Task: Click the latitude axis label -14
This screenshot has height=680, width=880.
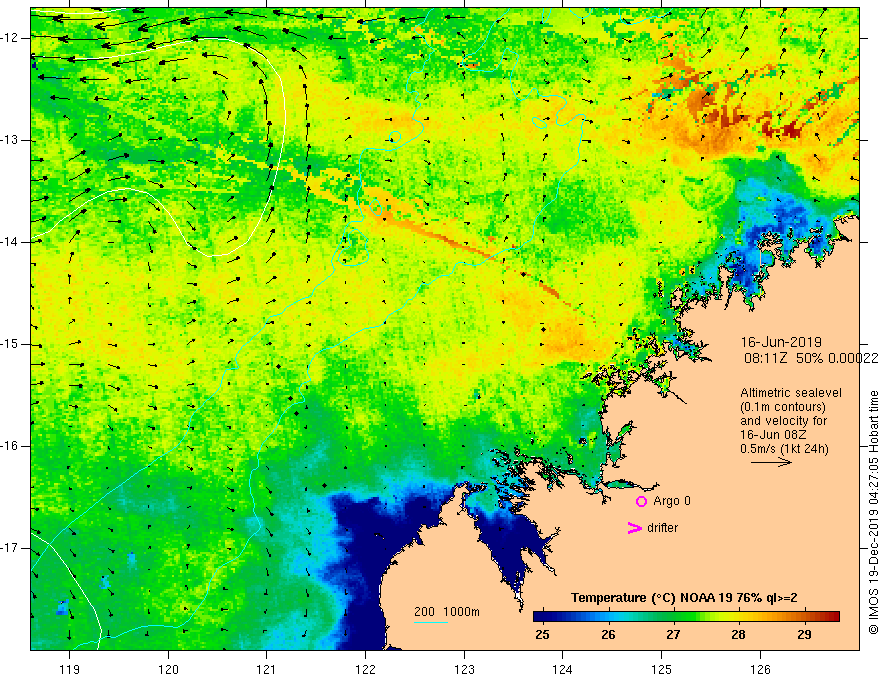Action: [x=11, y=242]
